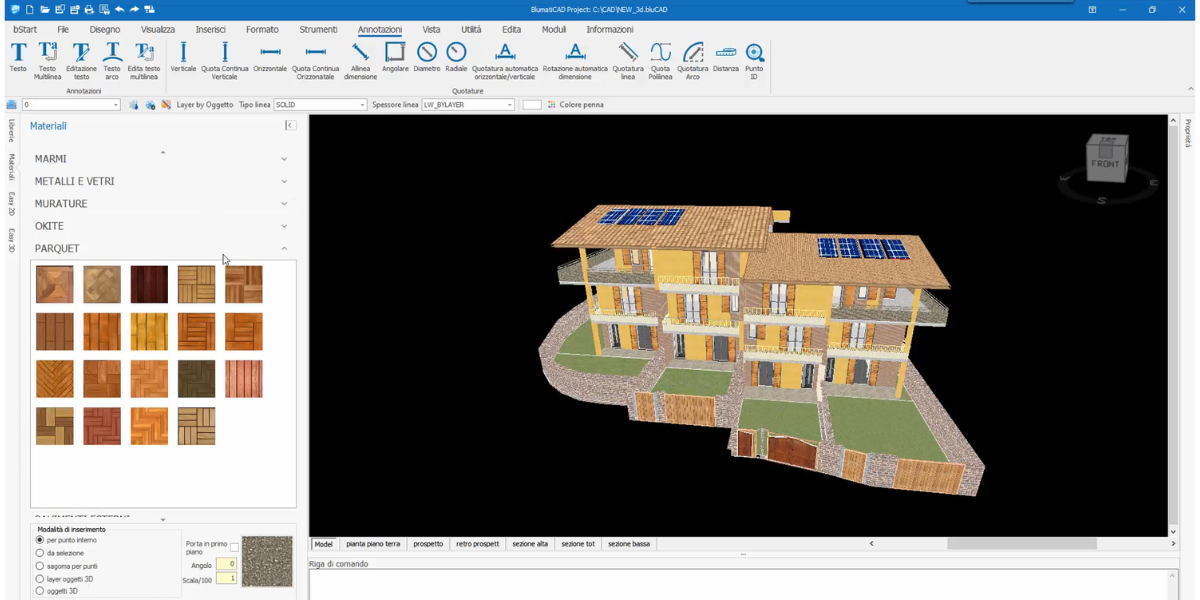The image size is (1200, 600).
Task: Open the Tipo linea SOLID dropdown
Action: pyautogui.click(x=362, y=105)
